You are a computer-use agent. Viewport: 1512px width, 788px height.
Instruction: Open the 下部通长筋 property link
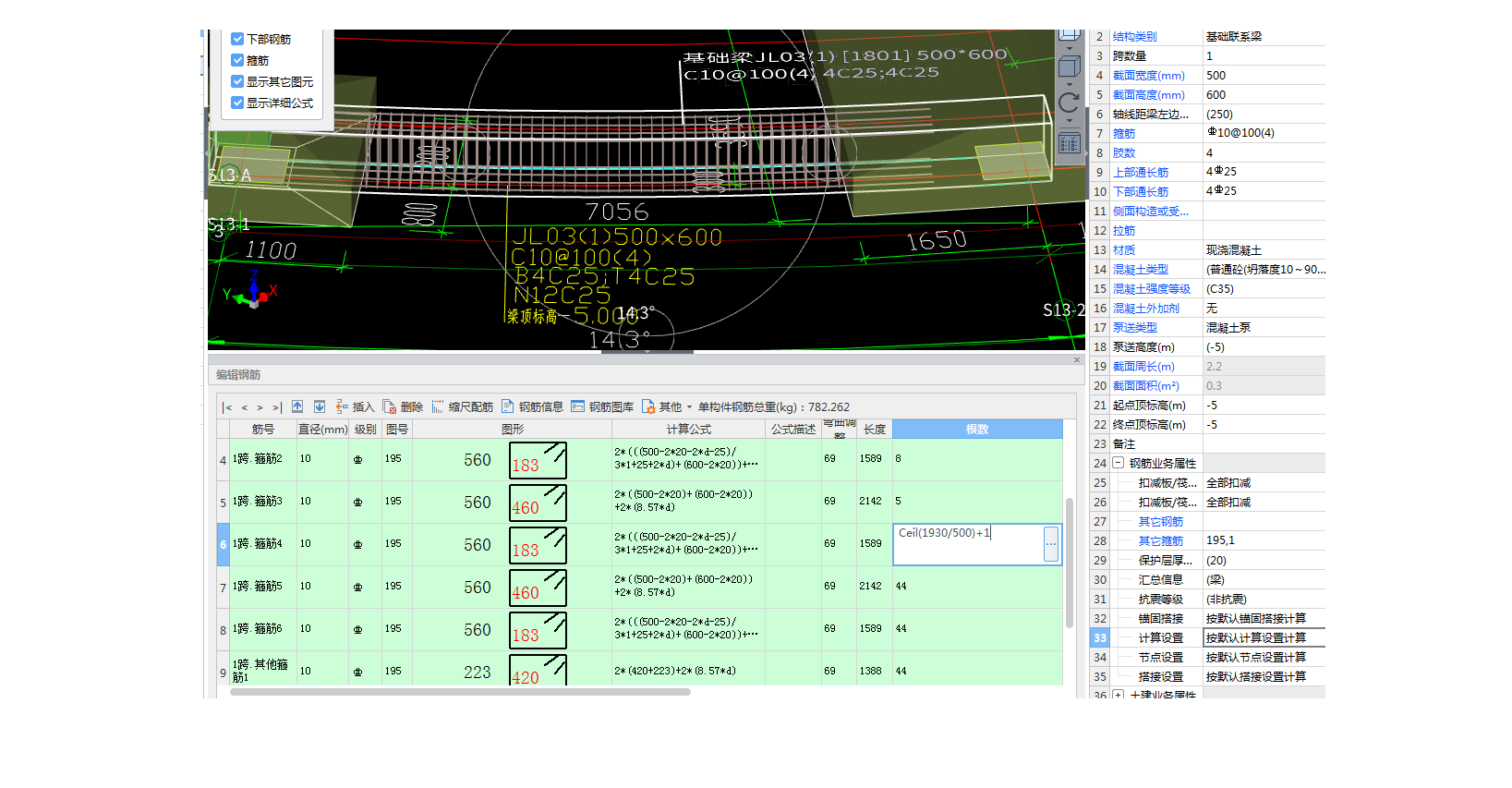1140,192
